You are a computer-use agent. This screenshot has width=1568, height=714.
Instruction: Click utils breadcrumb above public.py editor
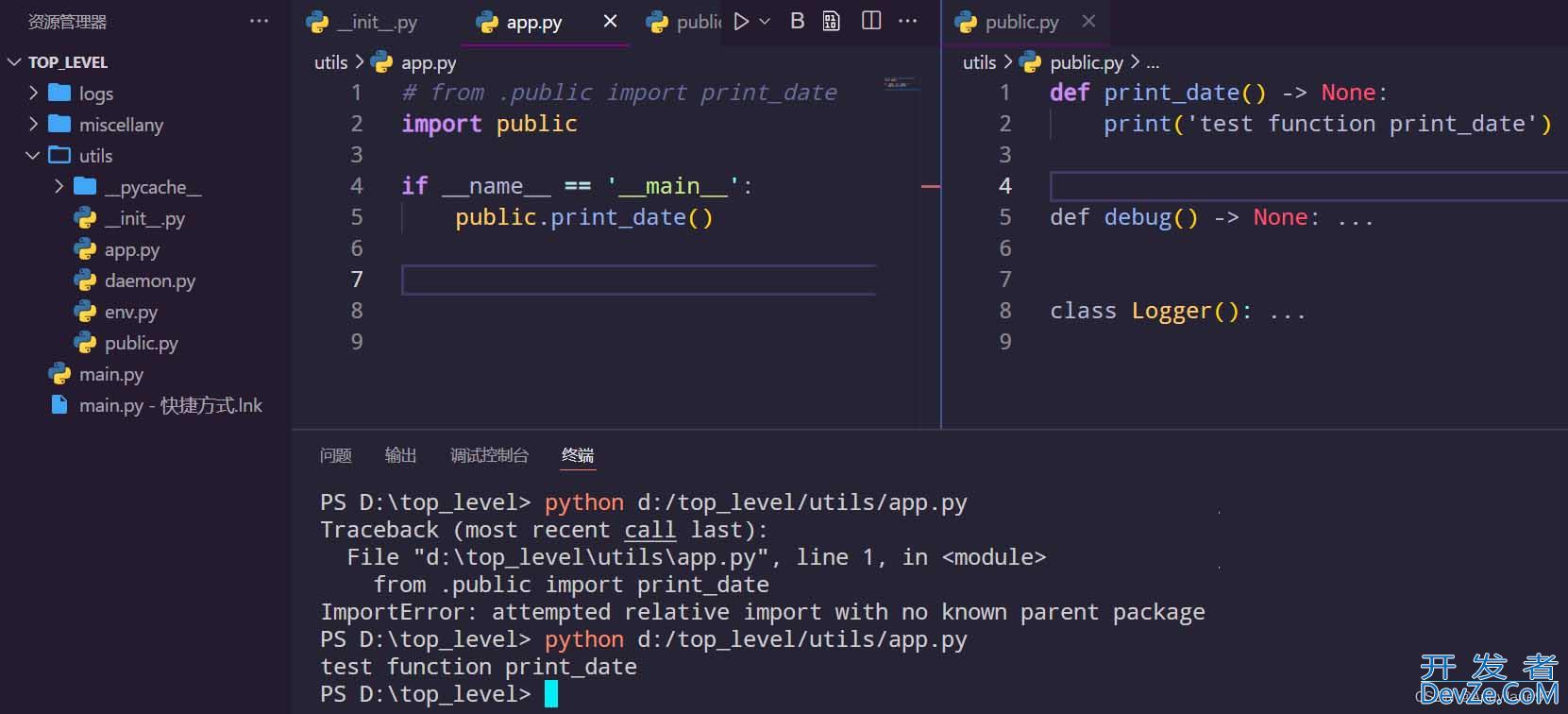[979, 62]
